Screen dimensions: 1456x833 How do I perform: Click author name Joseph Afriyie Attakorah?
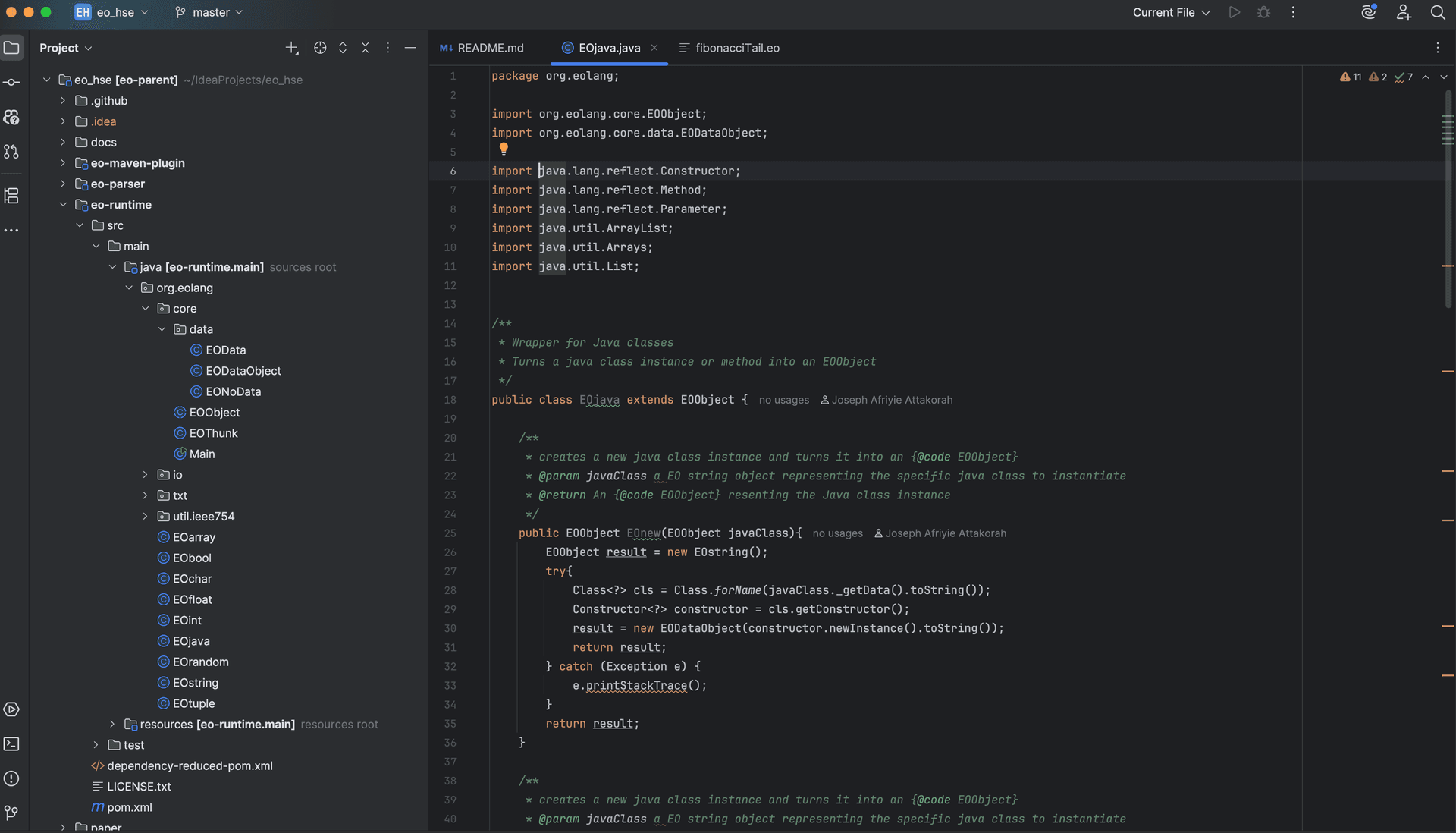pos(893,400)
